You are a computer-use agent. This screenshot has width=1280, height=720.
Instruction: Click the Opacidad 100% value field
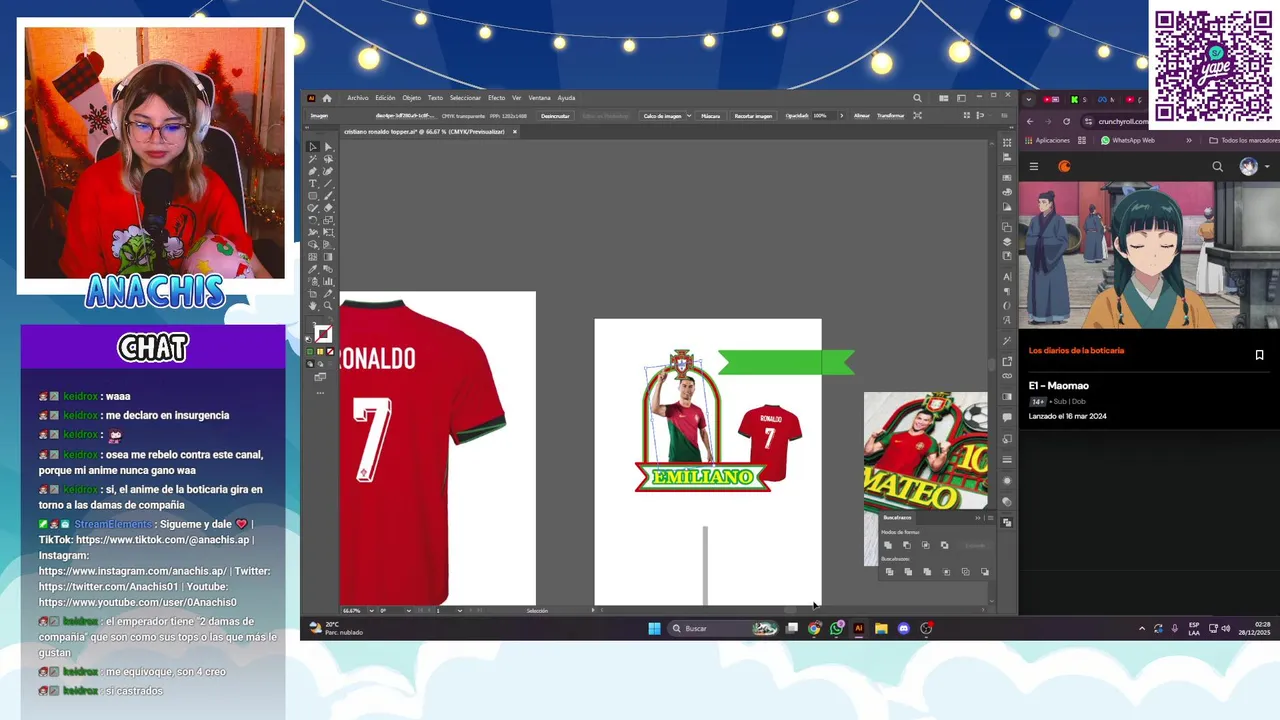(x=824, y=116)
